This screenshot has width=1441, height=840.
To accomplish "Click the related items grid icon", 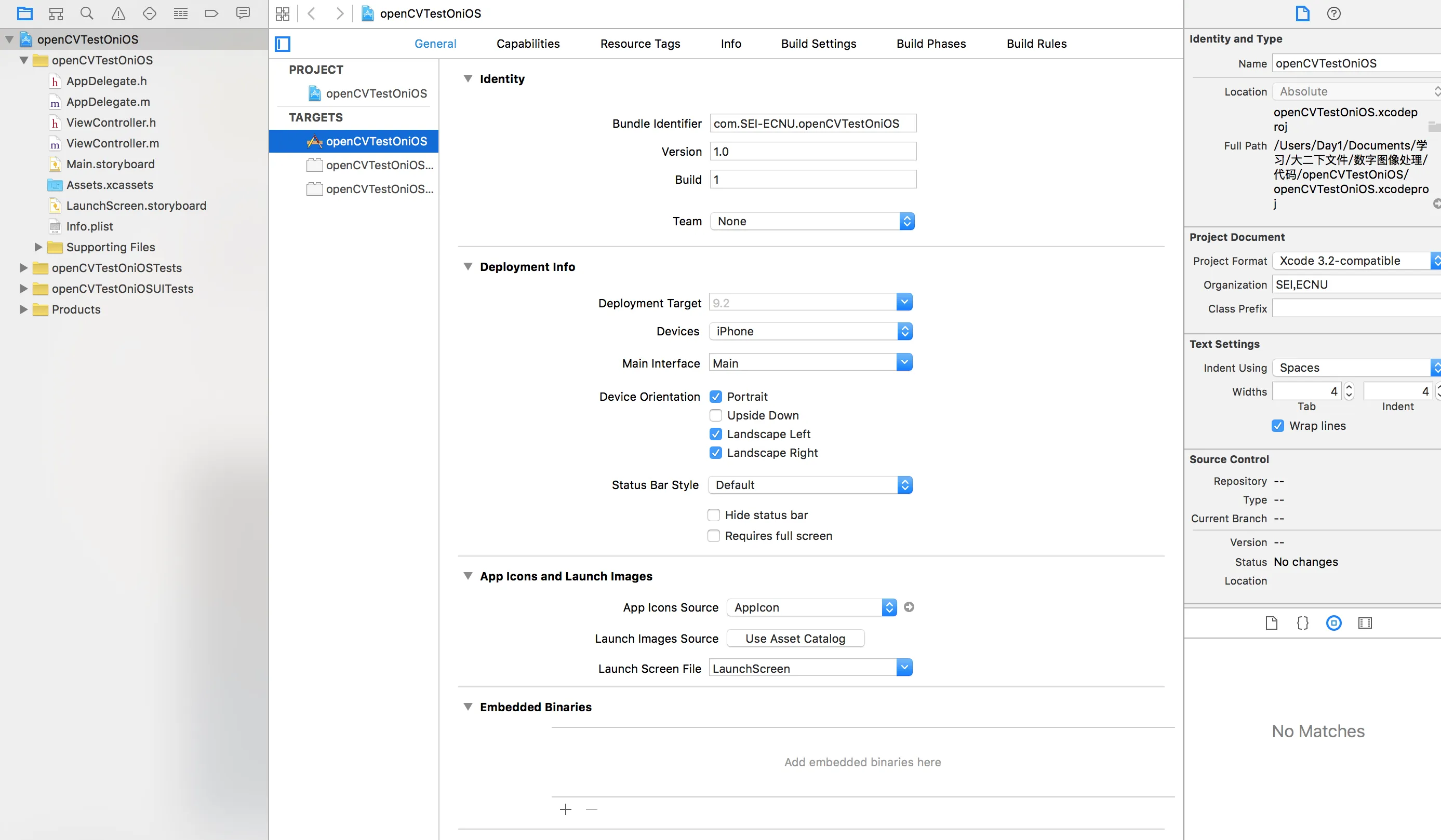I will click(283, 13).
